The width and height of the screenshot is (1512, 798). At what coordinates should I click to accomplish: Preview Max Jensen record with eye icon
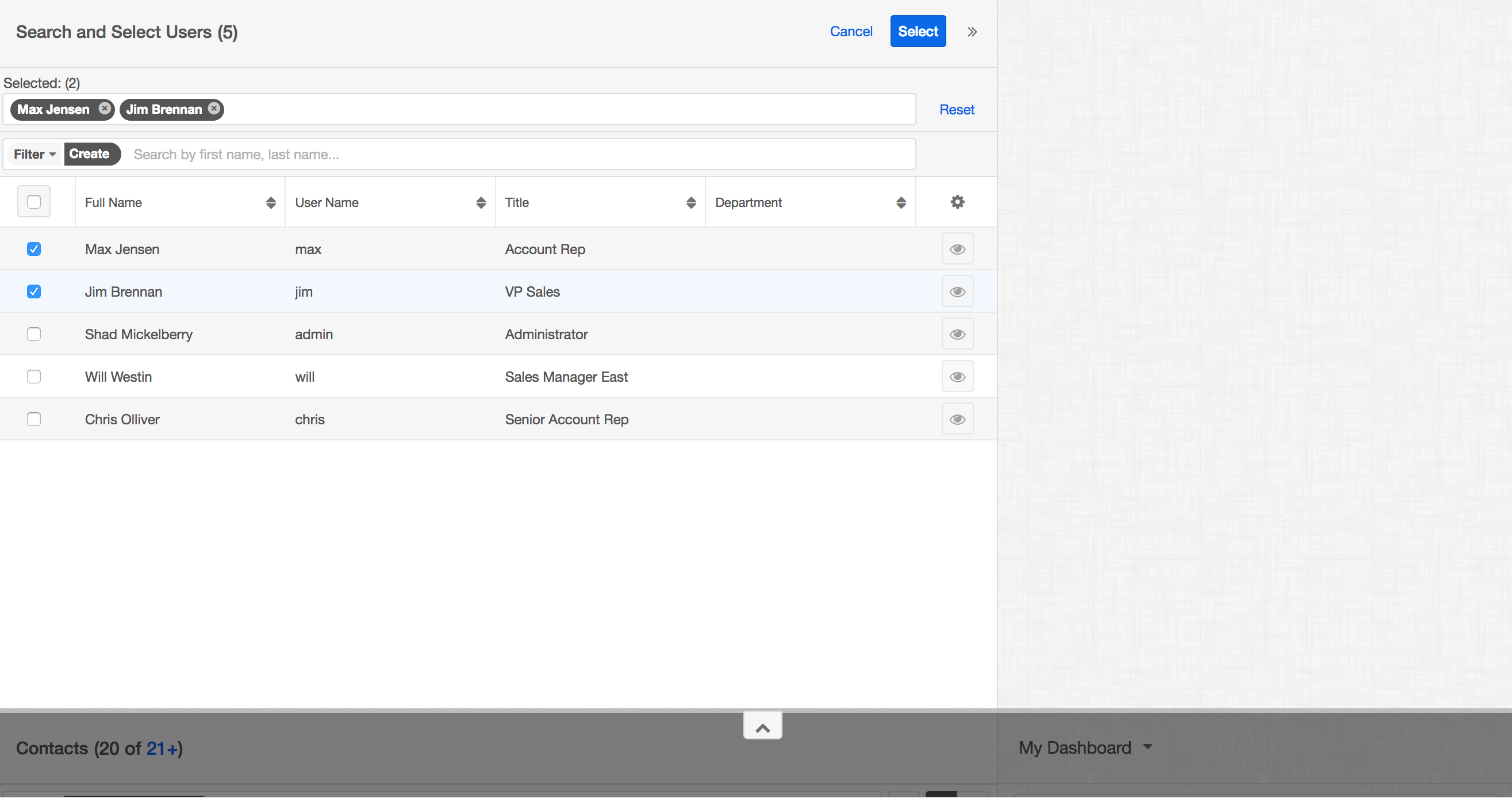tap(957, 249)
